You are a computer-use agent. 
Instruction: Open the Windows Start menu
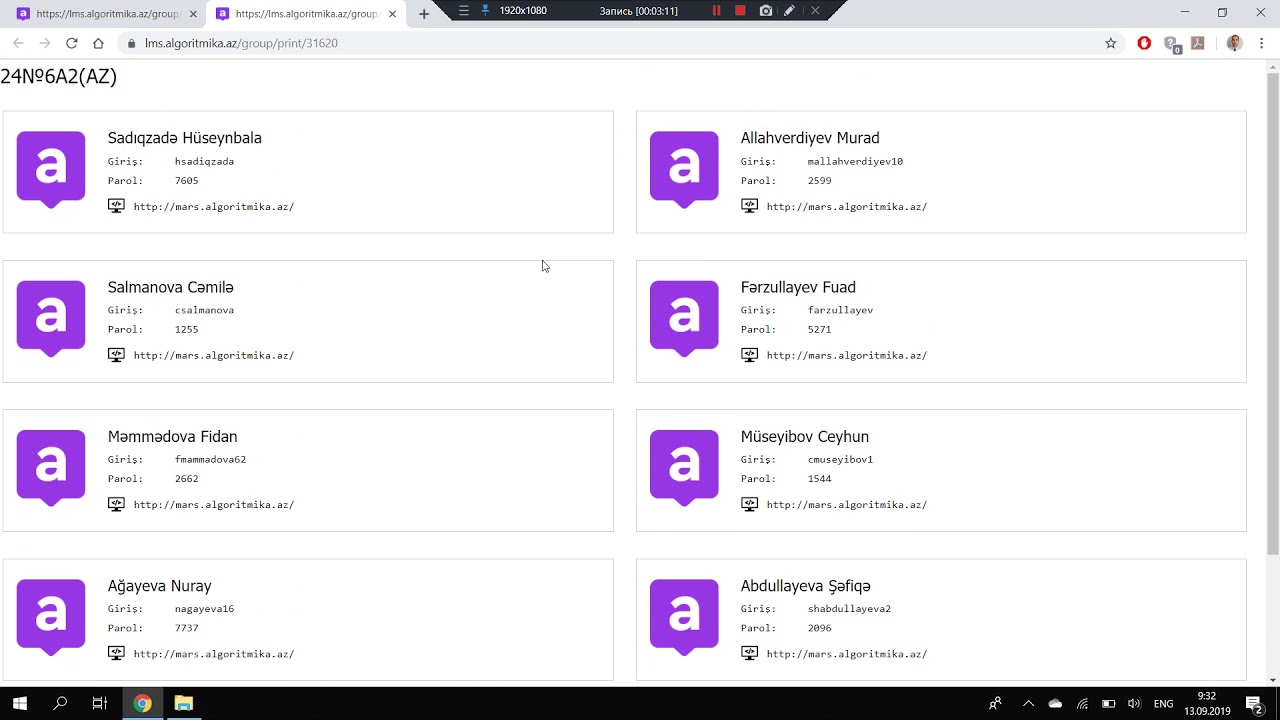(x=20, y=703)
